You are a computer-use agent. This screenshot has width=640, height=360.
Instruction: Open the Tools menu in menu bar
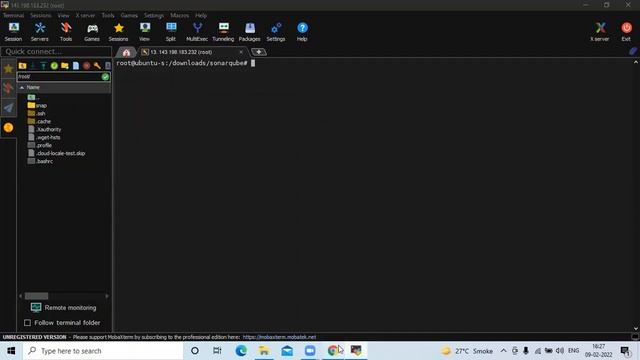108,16
